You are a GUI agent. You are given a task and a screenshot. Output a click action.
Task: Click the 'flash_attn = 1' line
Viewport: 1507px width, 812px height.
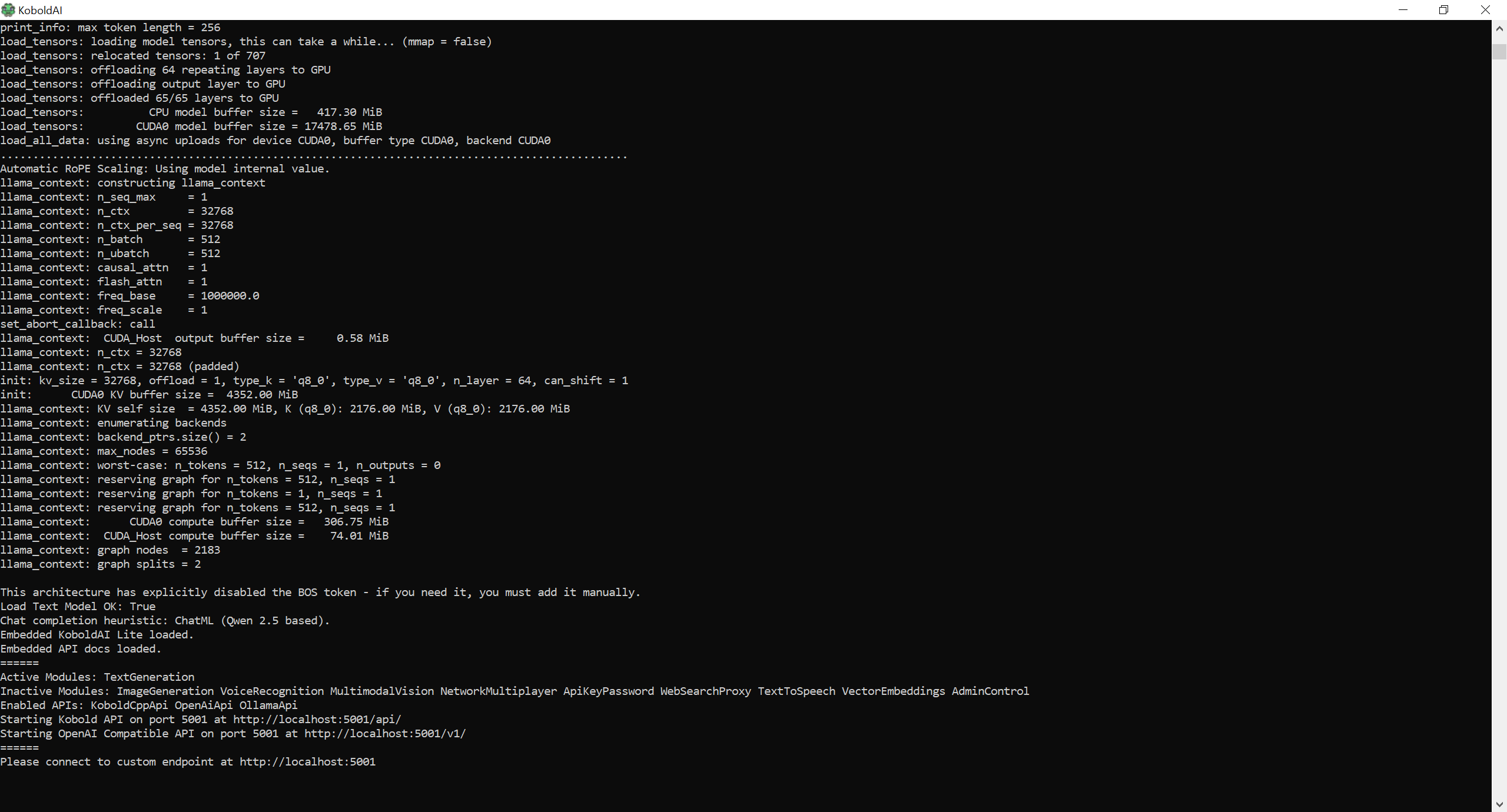pyautogui.click(x=104, y=282)
